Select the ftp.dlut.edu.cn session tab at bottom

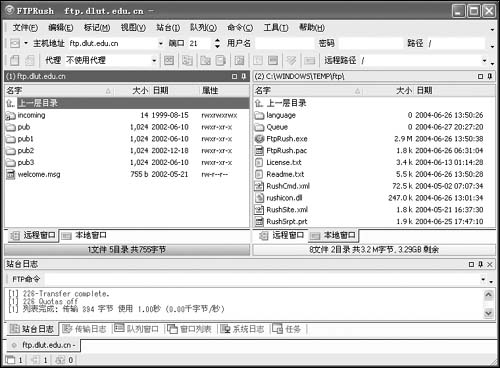click(43, 345)
